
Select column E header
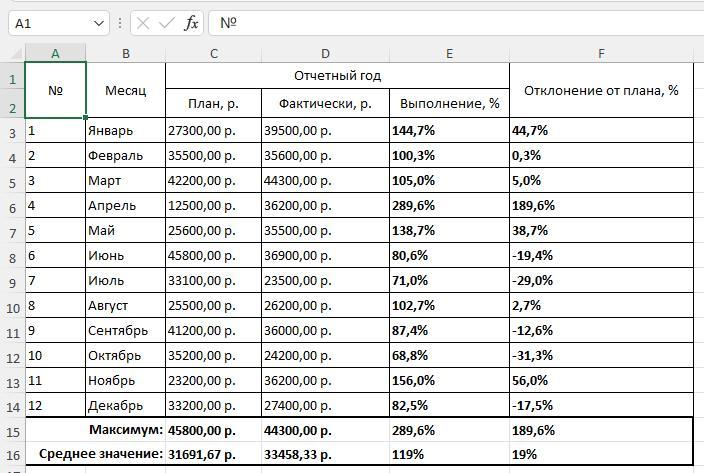click(x=449, y=54)
